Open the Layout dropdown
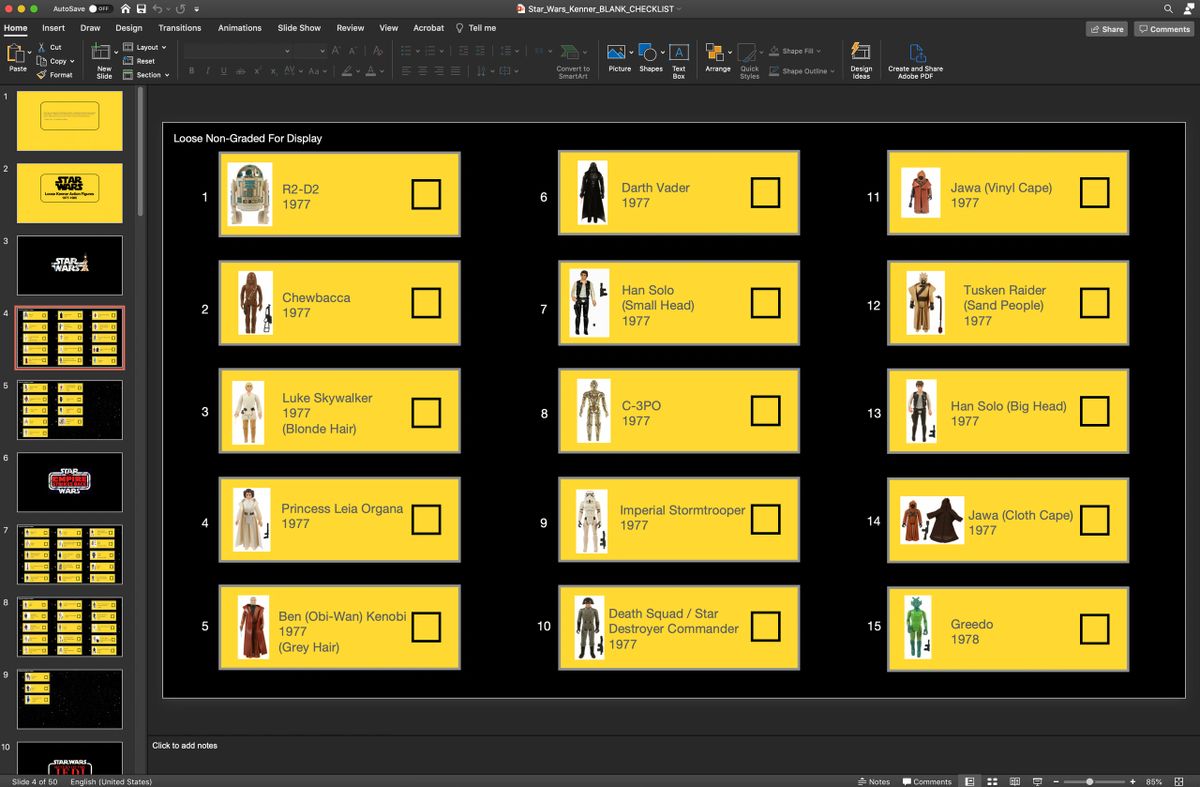This screenshot has height=787, width=1200. [145, 47]
